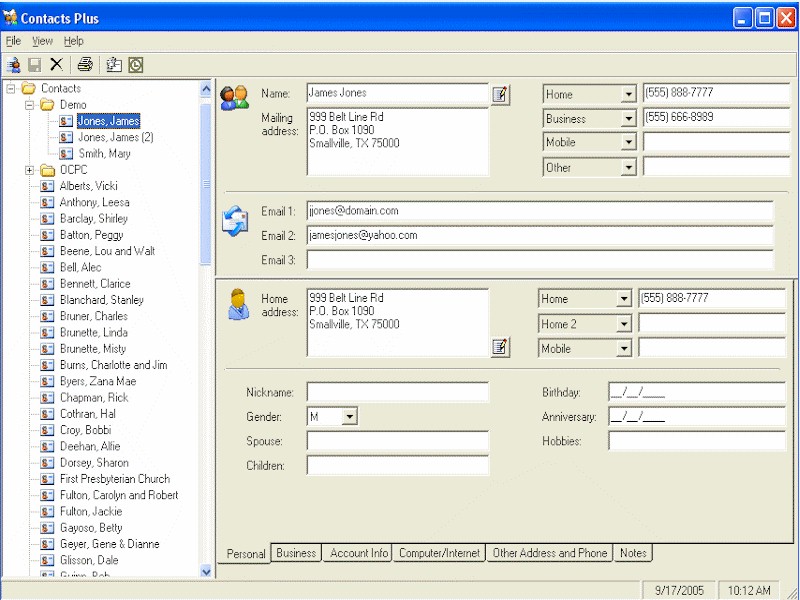Select the delete X toolbar icon
This screenshot has width=800, height=600.
(57, 65)
